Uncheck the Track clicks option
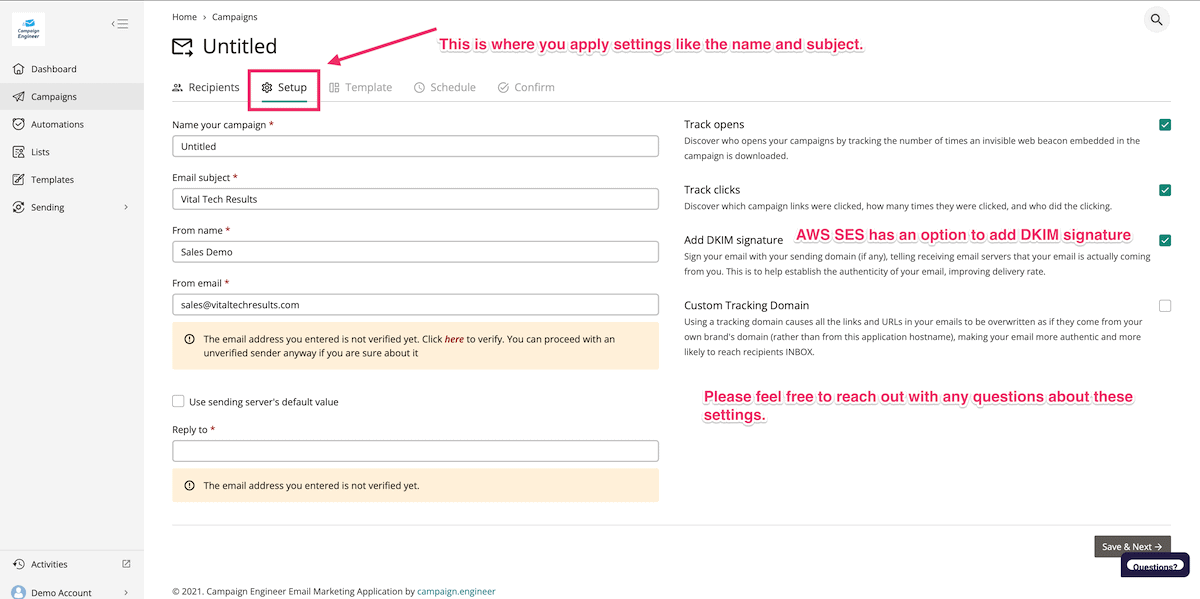This screenshot has width=1200, height=599. [1165, 190]
